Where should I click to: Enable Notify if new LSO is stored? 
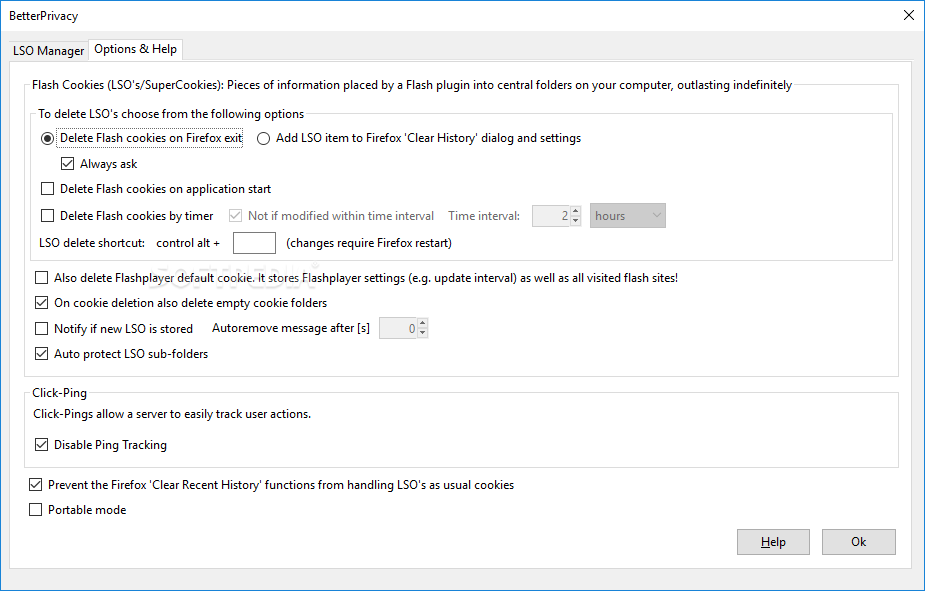coord(42,329)
